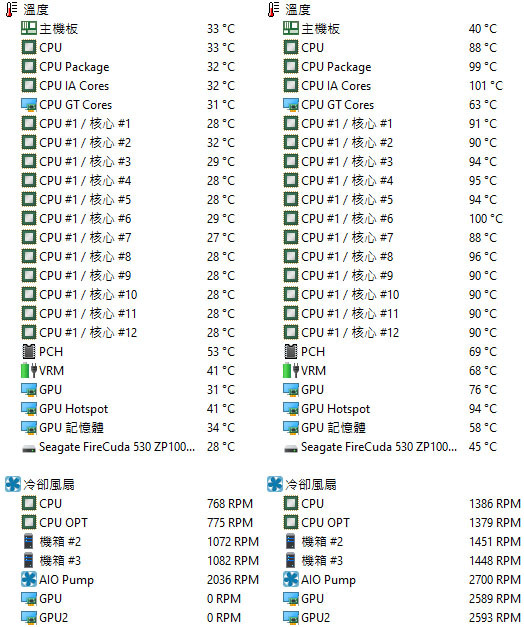The height and width of the screenshot is (627, 524).
Task: Click the VRM battery icon in left panel
Action: (29, 370)
